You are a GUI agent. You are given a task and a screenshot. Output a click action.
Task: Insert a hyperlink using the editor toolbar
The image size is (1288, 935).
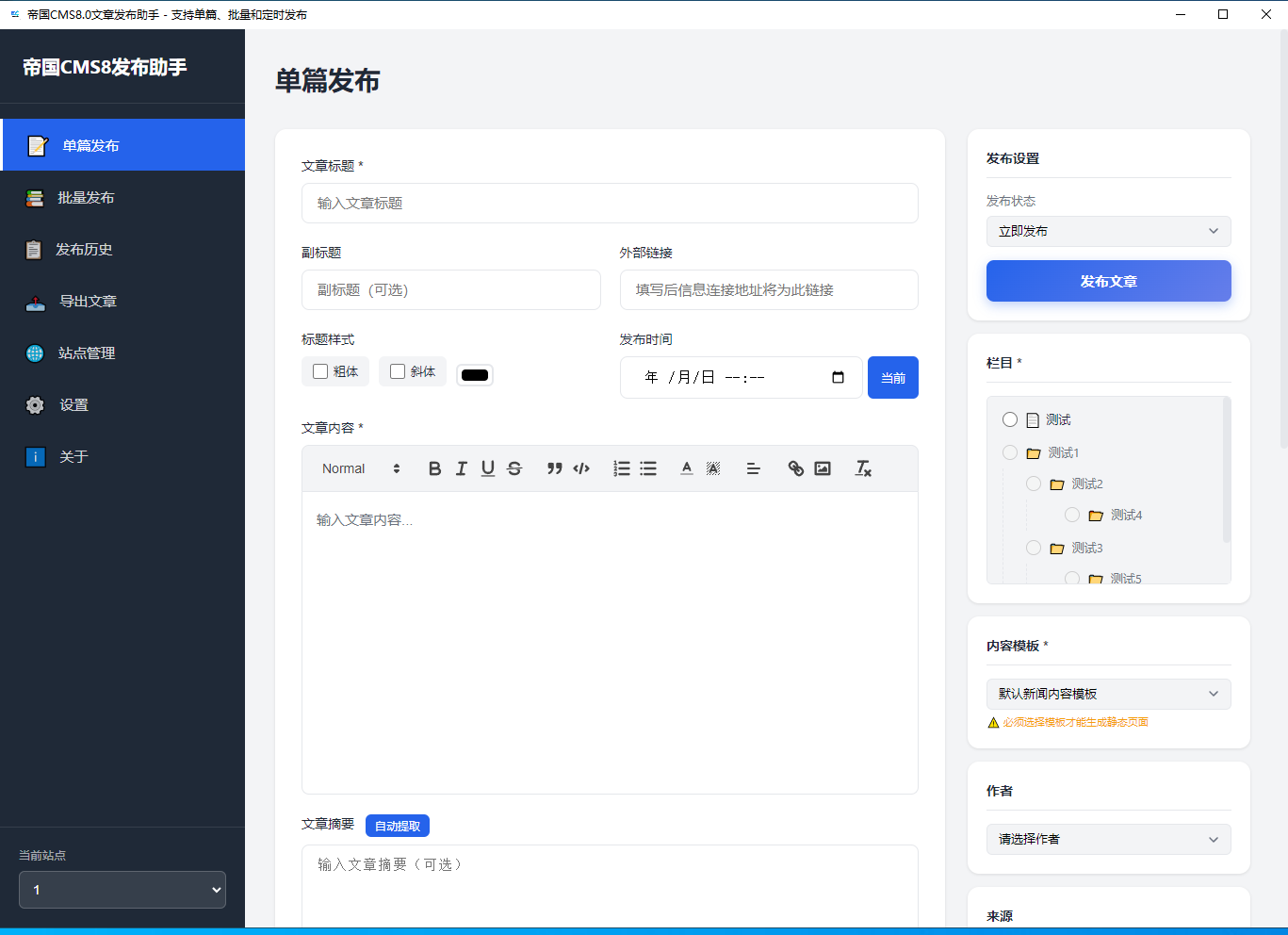[x=795, y=467]
